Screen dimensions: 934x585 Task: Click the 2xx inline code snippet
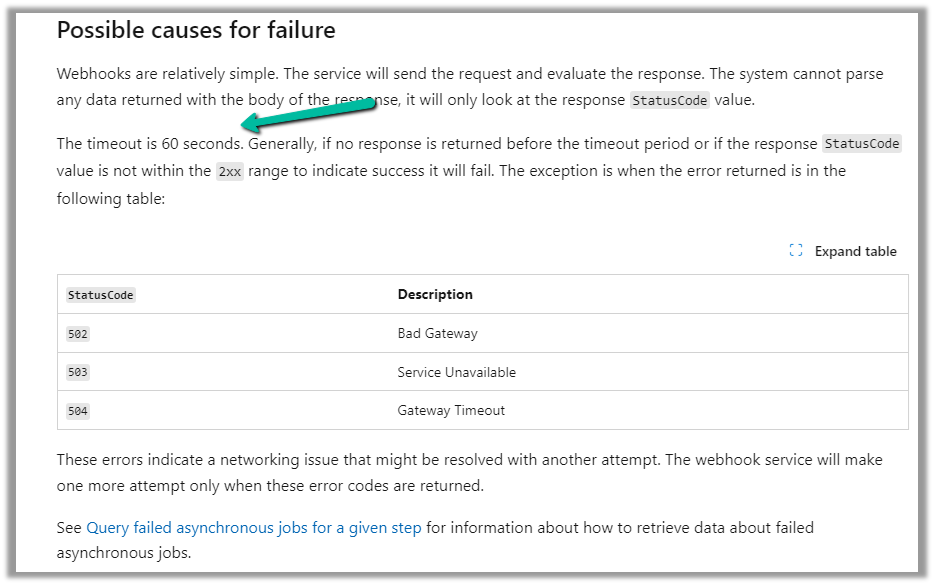[228, 171]
